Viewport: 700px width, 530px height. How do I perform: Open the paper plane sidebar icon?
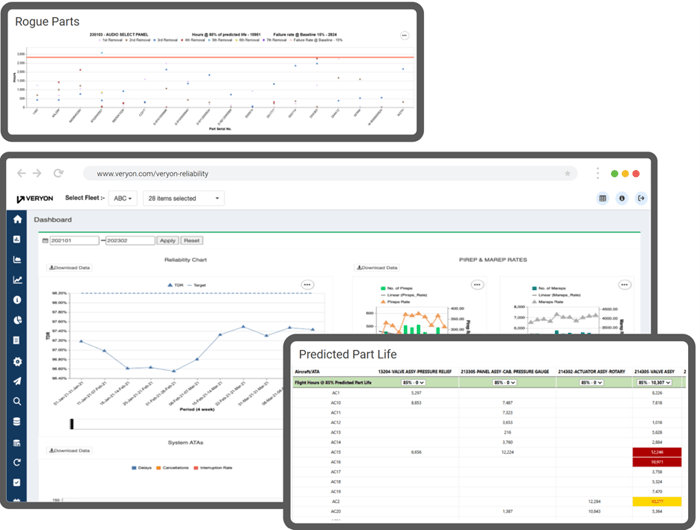pos(17,381)
